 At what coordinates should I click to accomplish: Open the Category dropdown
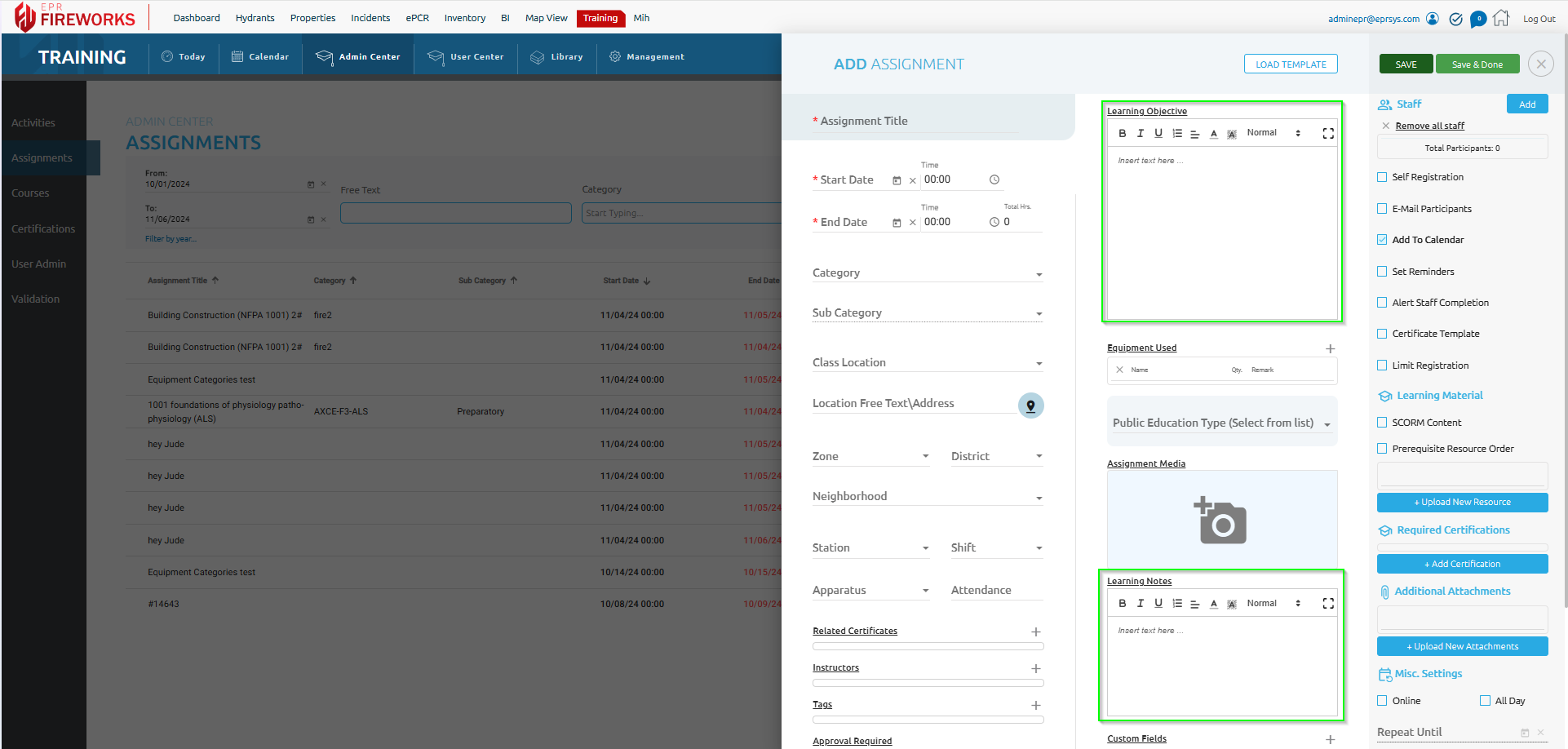click(x=927, y=273)
